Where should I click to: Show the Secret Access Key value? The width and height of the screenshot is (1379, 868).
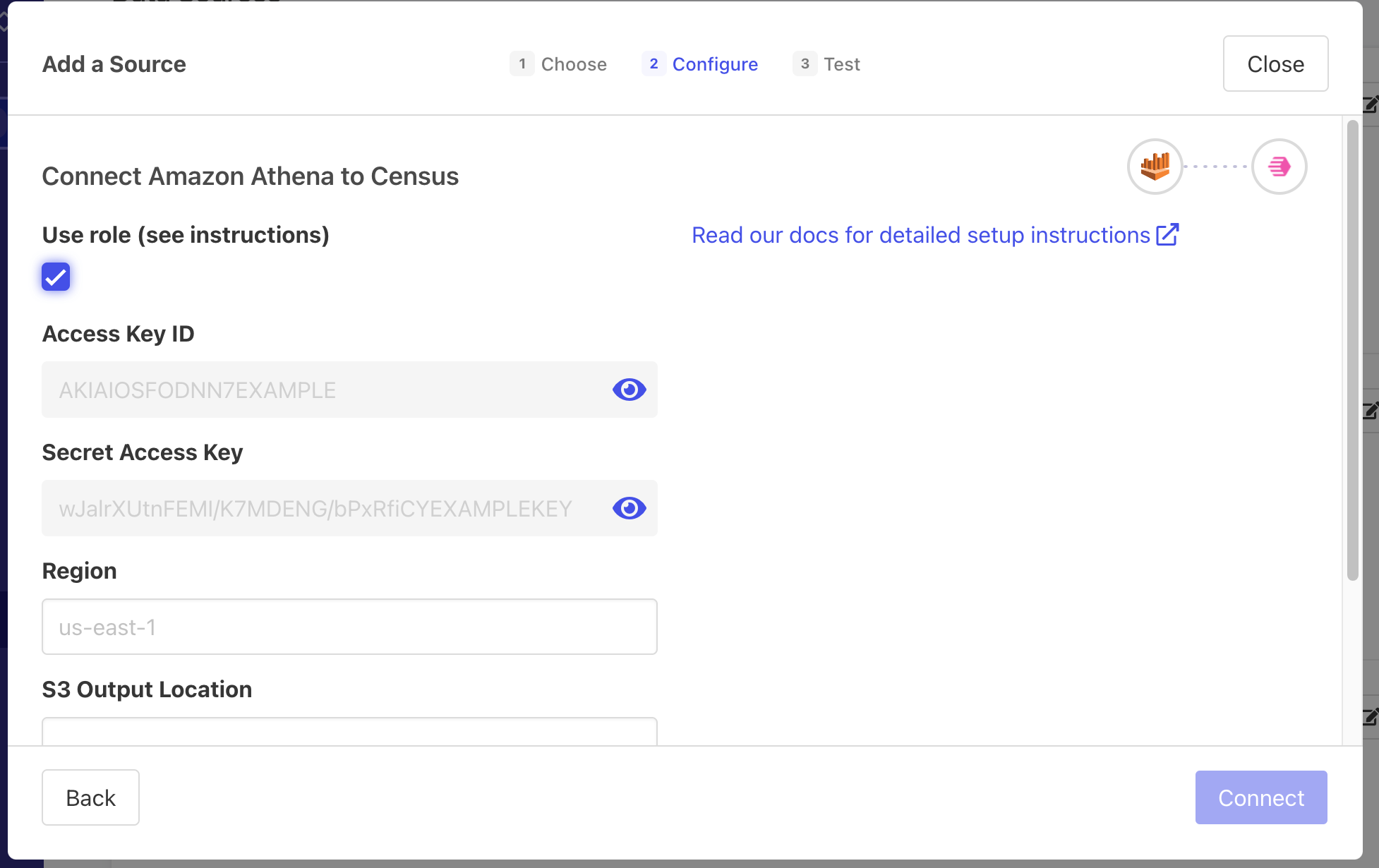[629, 508]
